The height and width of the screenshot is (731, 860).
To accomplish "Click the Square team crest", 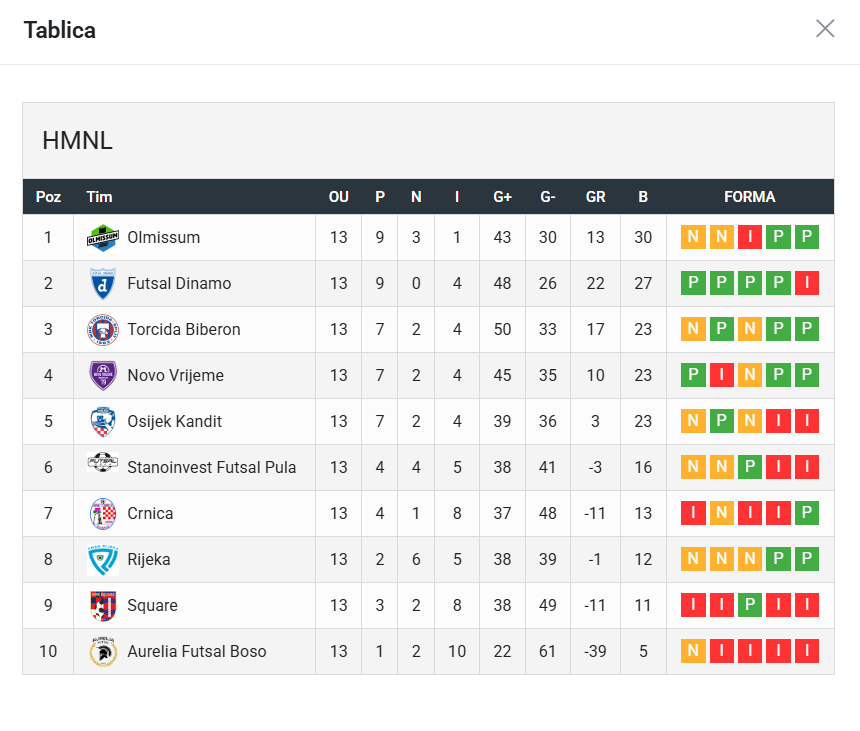I will tap(103, 606).
